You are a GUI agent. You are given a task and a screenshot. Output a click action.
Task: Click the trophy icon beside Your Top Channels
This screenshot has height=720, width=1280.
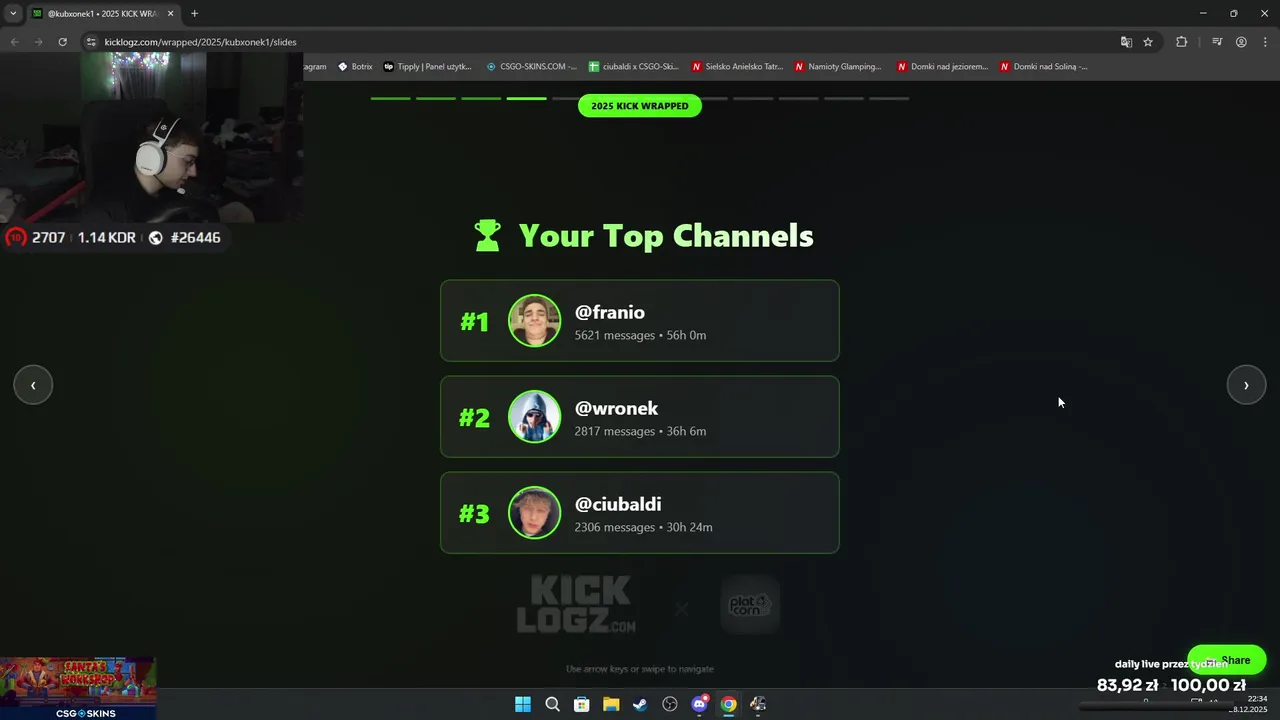[x=487, y=236]
